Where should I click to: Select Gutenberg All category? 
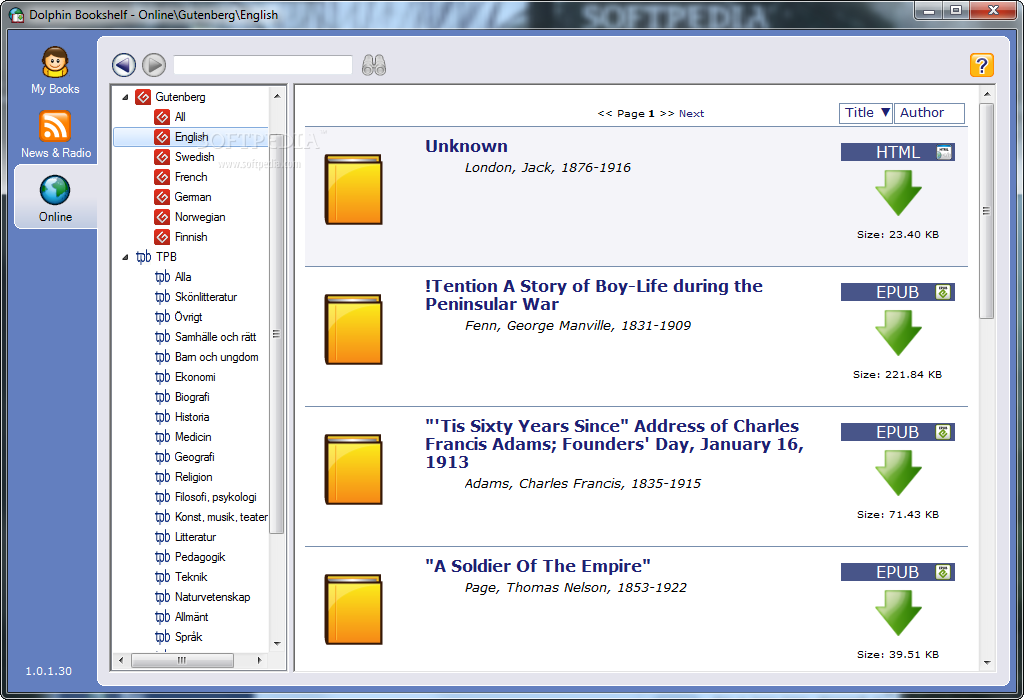coord(180,117)
